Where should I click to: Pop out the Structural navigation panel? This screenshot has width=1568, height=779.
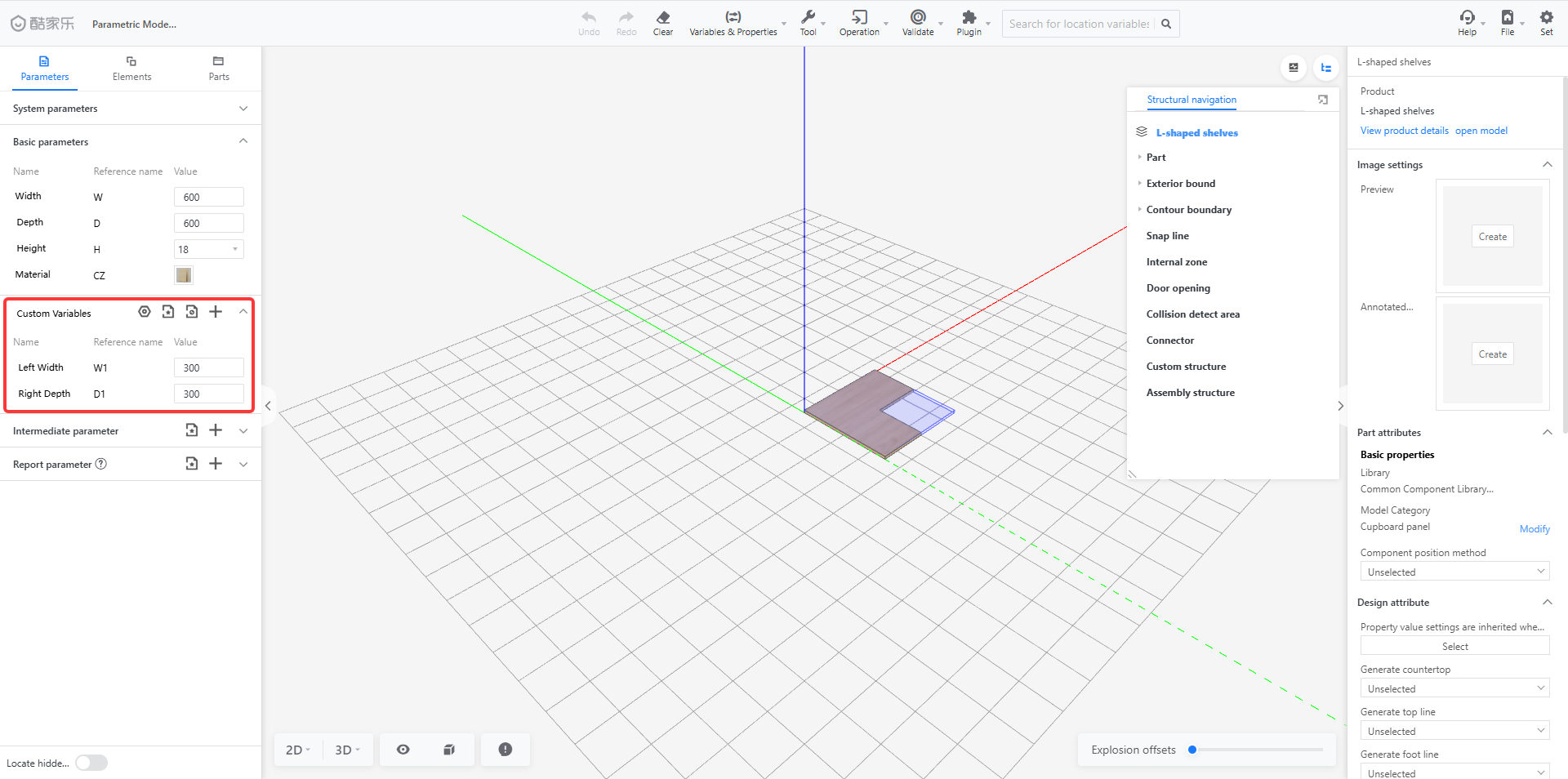click(x=1323, y=100)
